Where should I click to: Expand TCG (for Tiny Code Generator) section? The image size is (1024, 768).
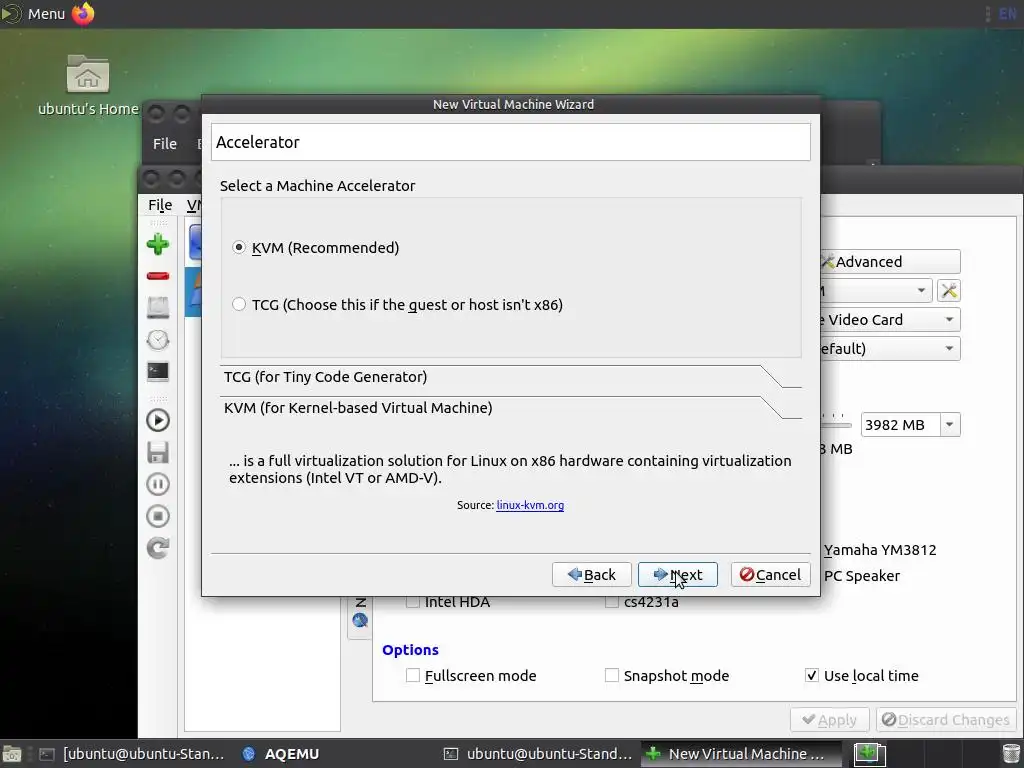point(510,377)
